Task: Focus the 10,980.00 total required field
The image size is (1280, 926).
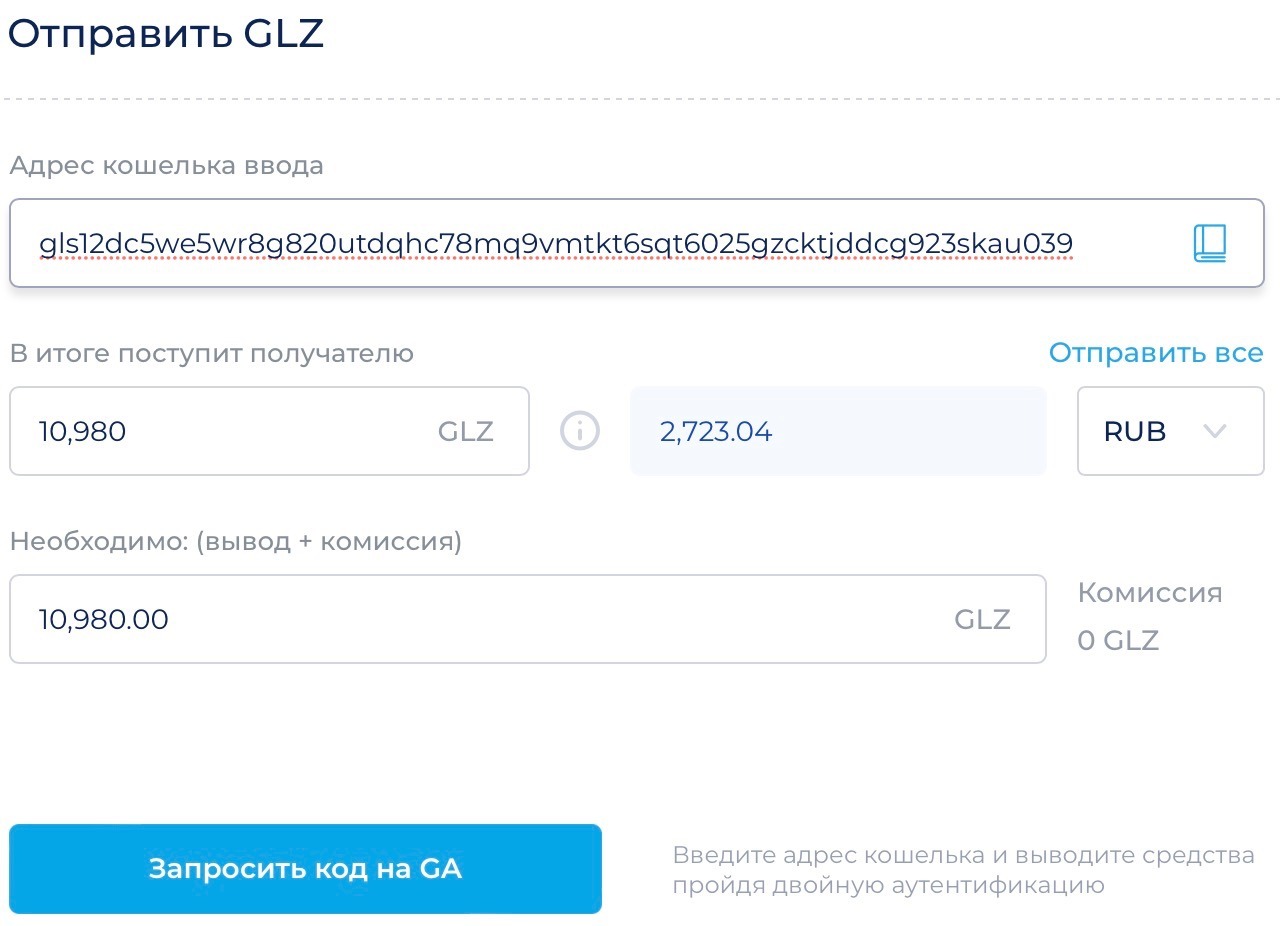Action: coord(527,619)
